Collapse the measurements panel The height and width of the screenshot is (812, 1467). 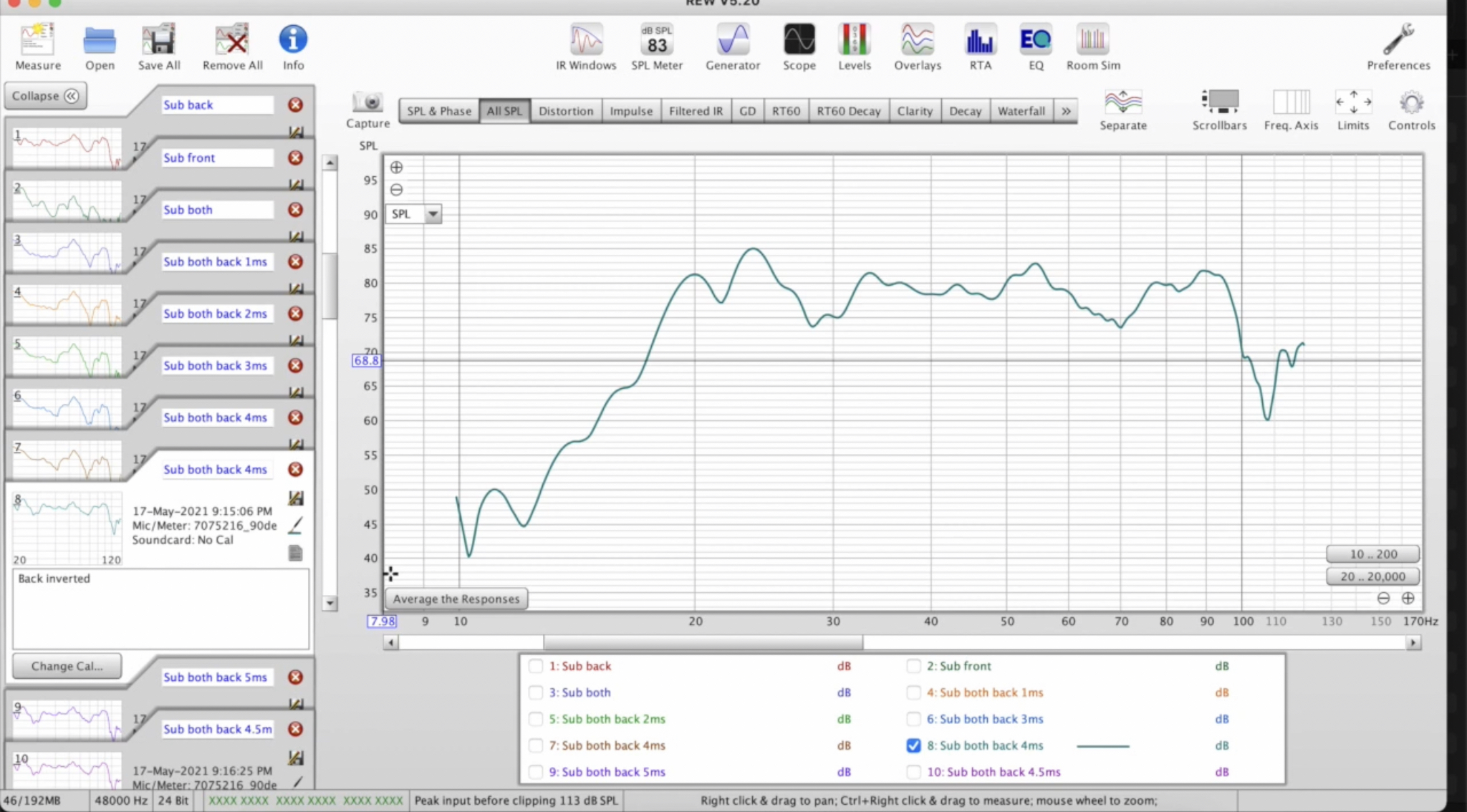(x=45, y=96)
